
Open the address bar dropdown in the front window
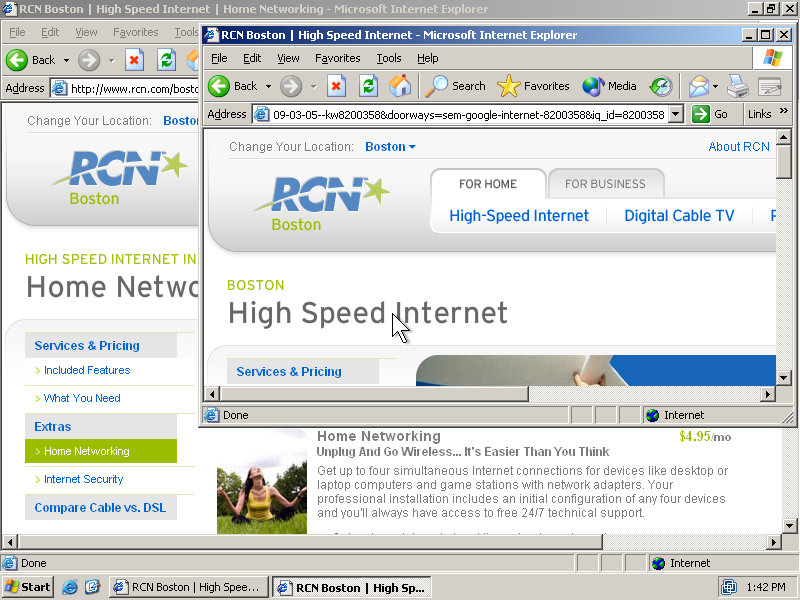(676, 114)
